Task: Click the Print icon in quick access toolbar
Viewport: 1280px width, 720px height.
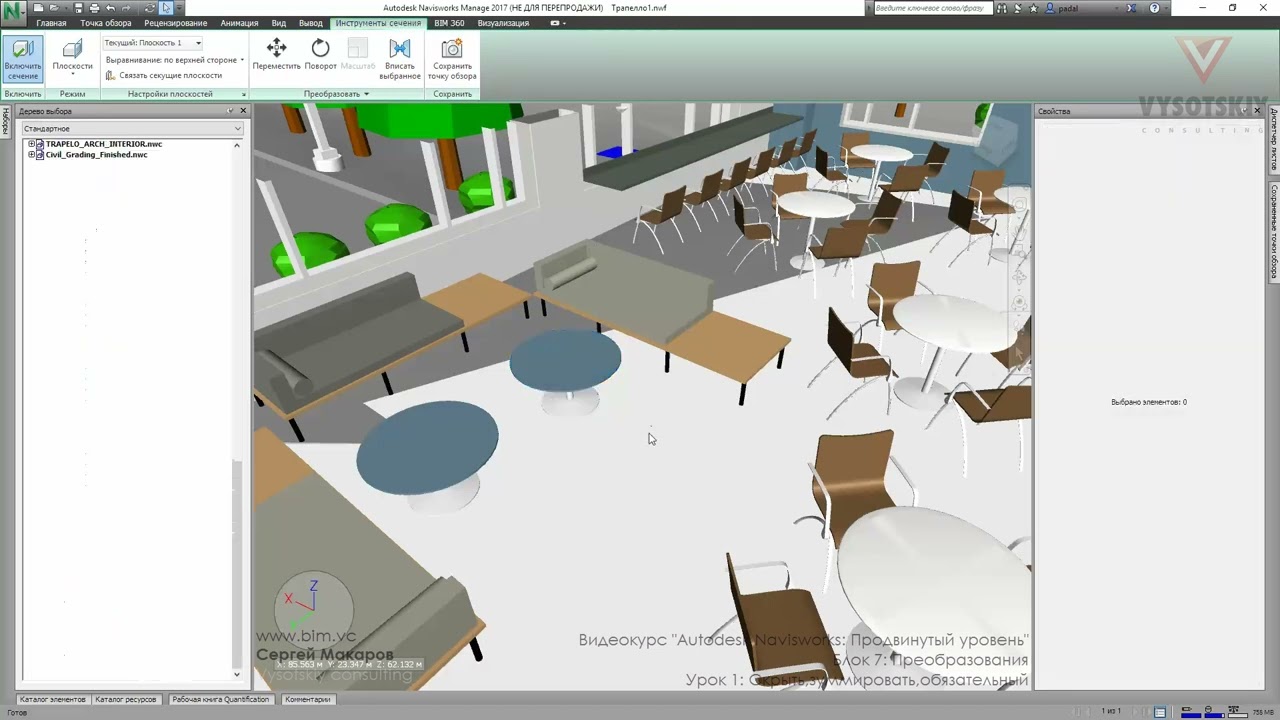Action: (94, 8)
